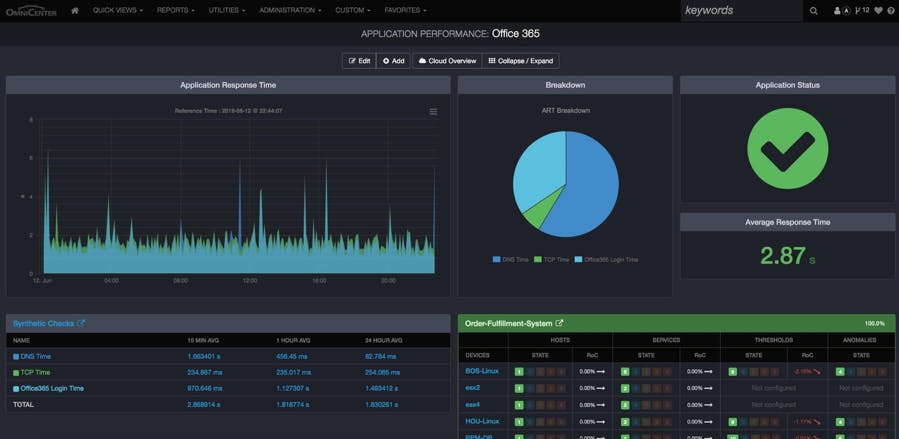Image resolution: width=899 pixels, height=439 pixels.
Task: Open the user profile icon
Action: tap(837, 10)
